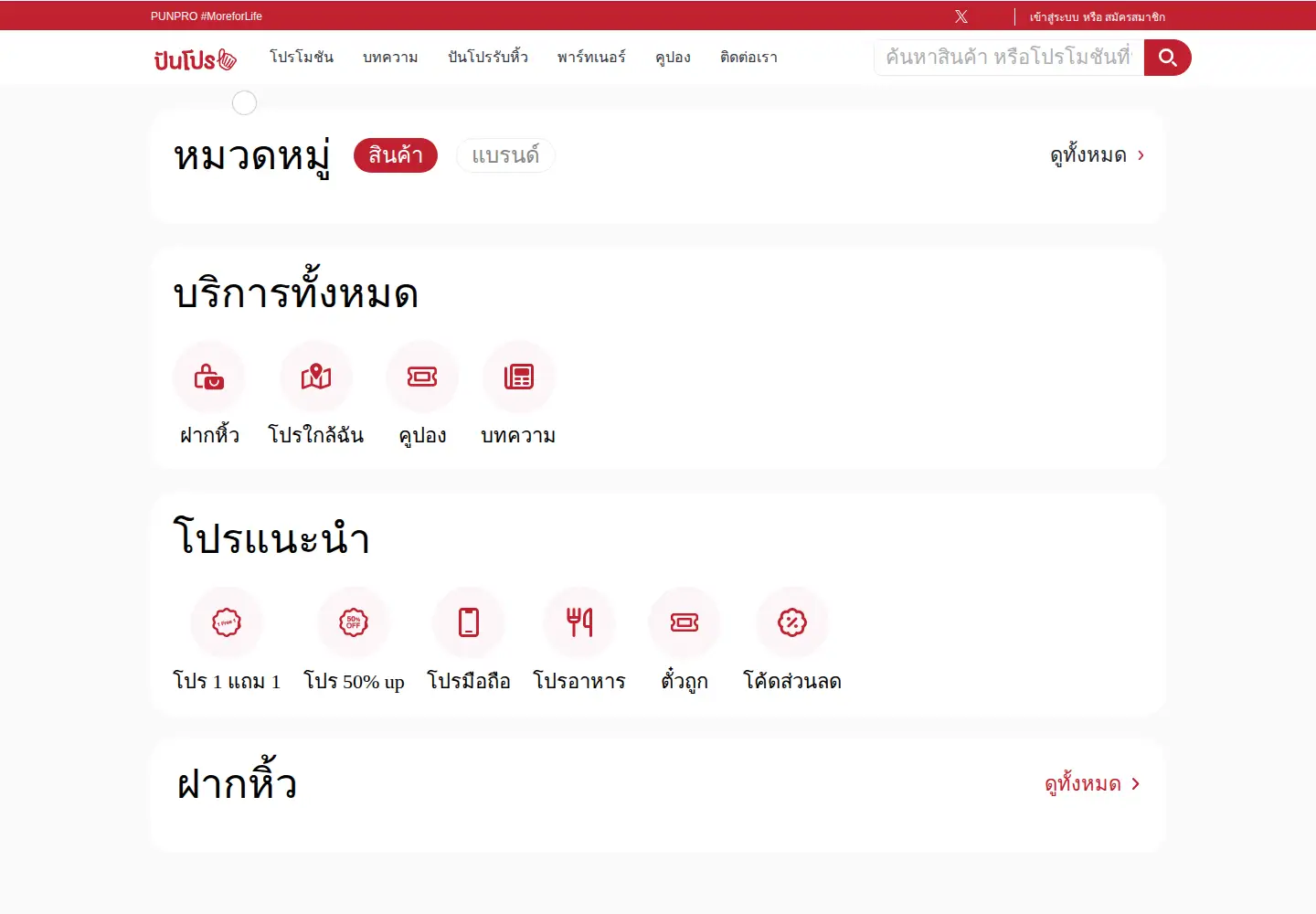1316x914 pixels.
Task: Click the PUNPRO #MoreforLife text
Action: [x=207, y=16]
